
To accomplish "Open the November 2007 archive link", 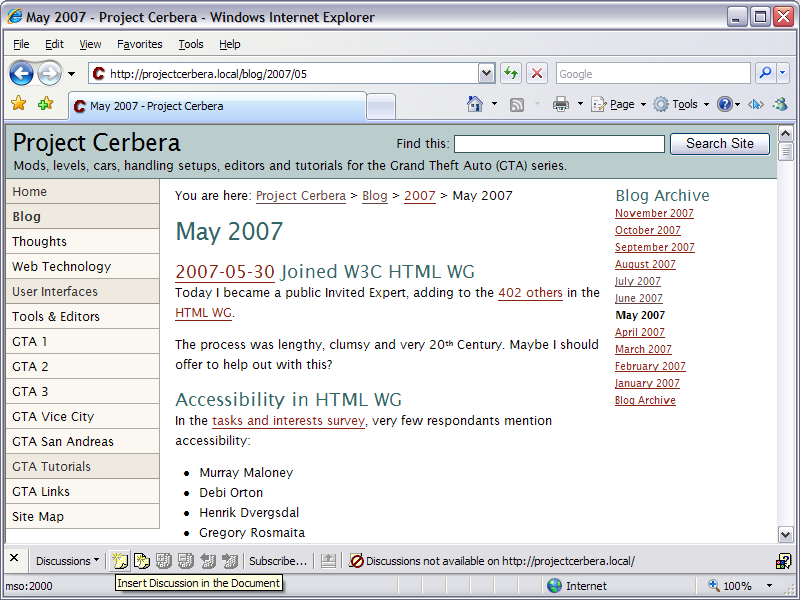I will tap(654, 213).
